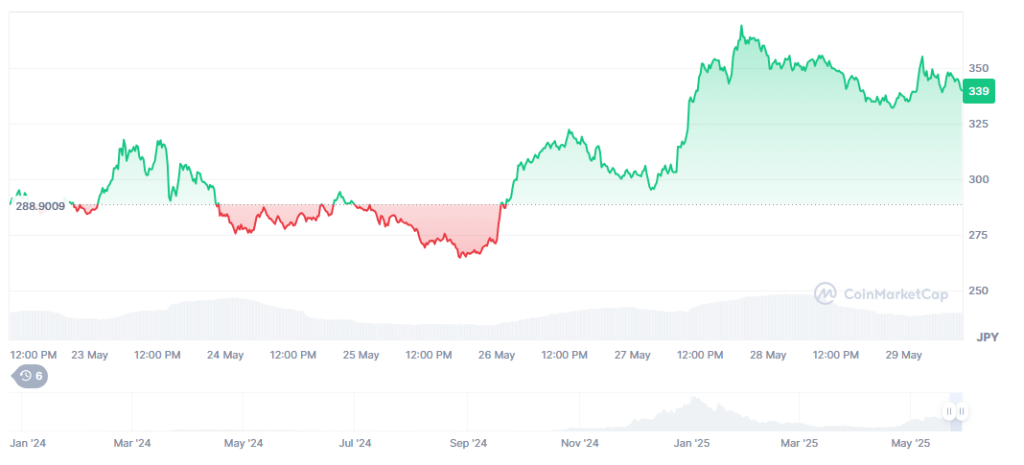
Task: Click the 26 May x-axis date label
Action: (497, 355)
